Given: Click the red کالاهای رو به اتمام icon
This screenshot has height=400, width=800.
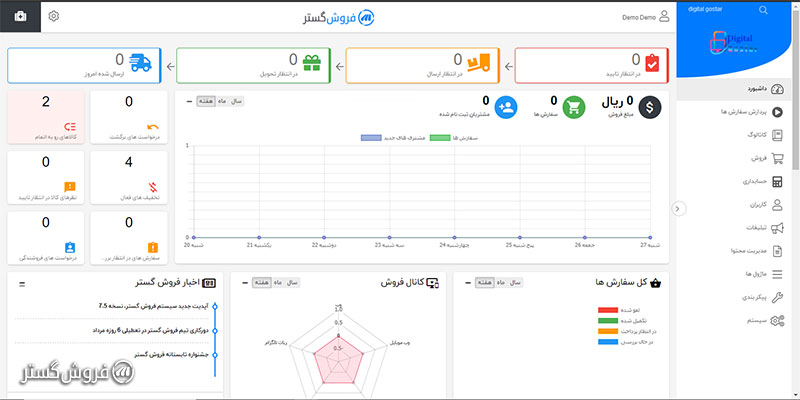Looking at the screenshot, I should pyautogui.click(x=69, y=127).
